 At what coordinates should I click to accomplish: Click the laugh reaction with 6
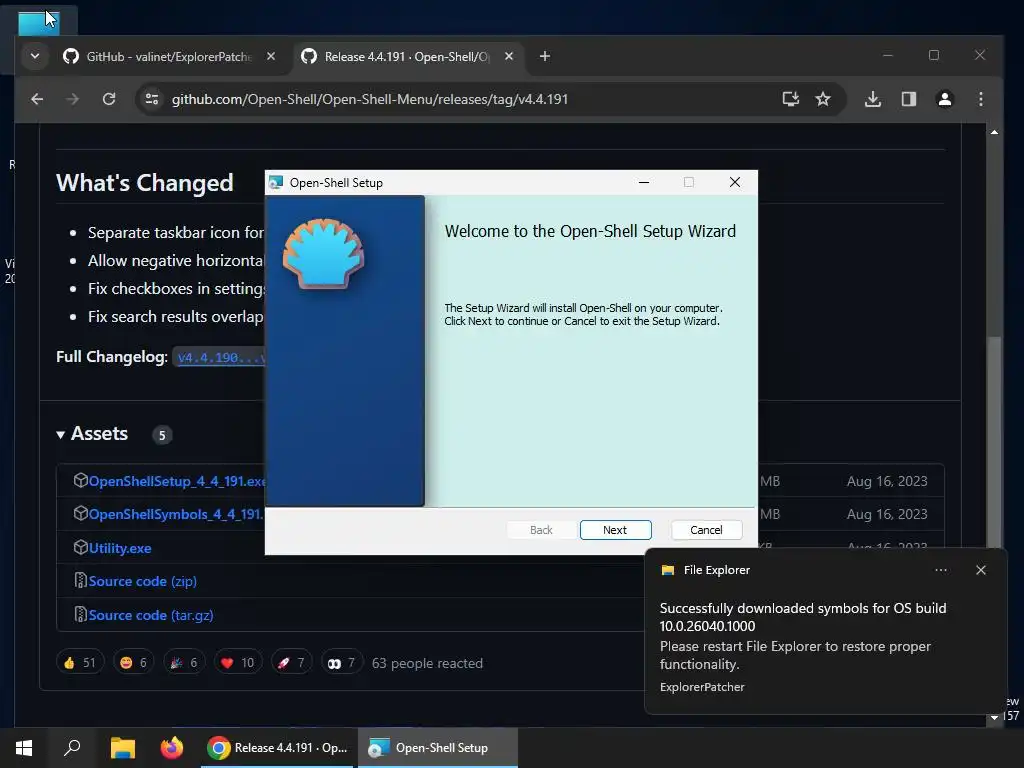pos(133,663)
